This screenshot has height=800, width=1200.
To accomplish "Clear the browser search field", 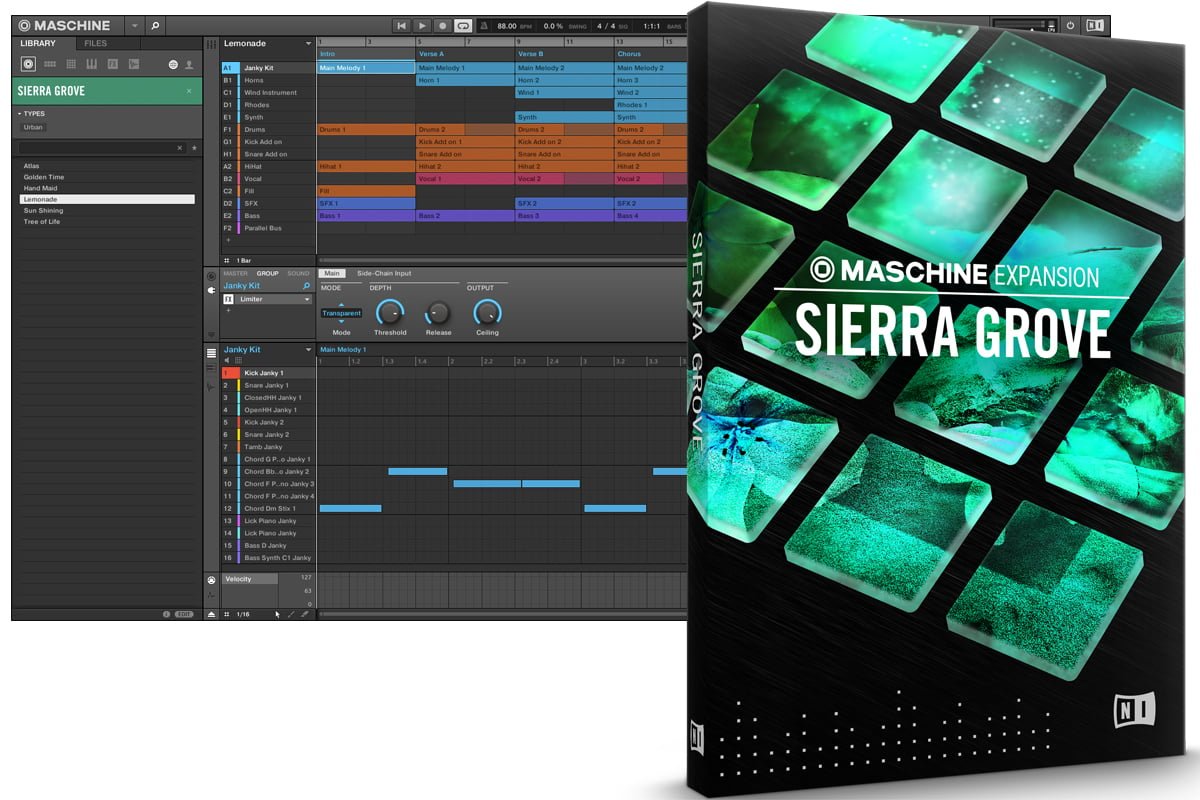I will pos(180,147).
